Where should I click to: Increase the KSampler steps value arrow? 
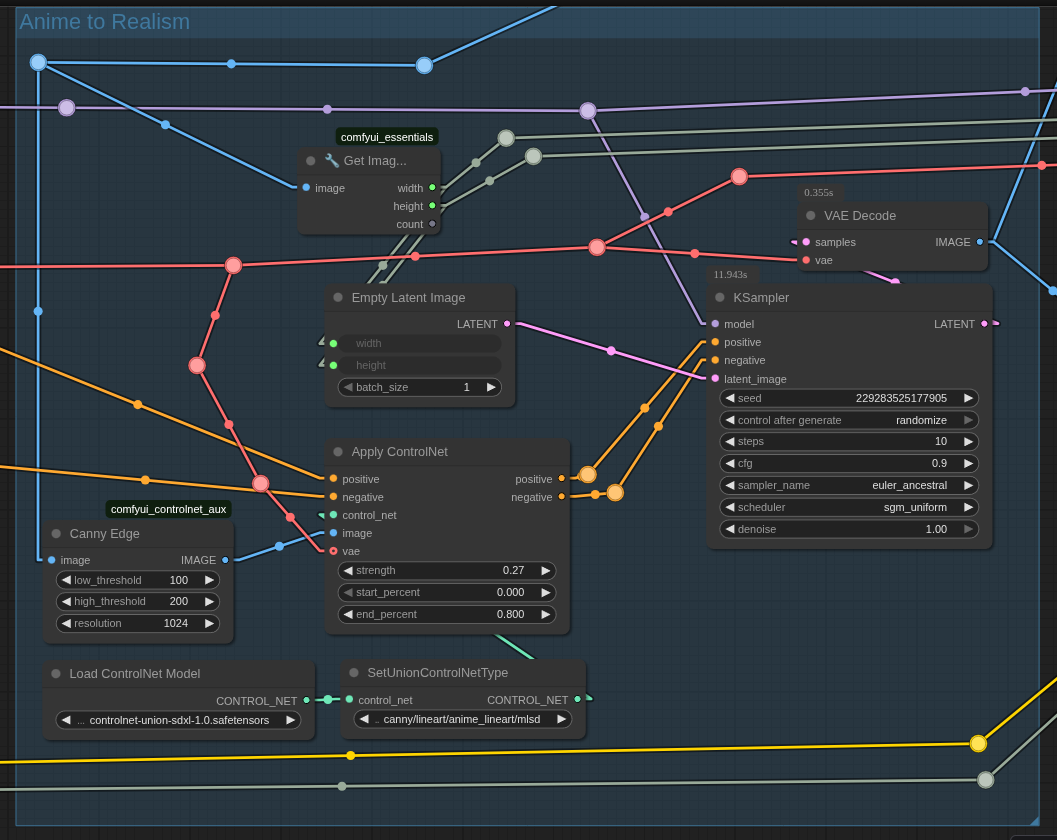coord(968,442)
